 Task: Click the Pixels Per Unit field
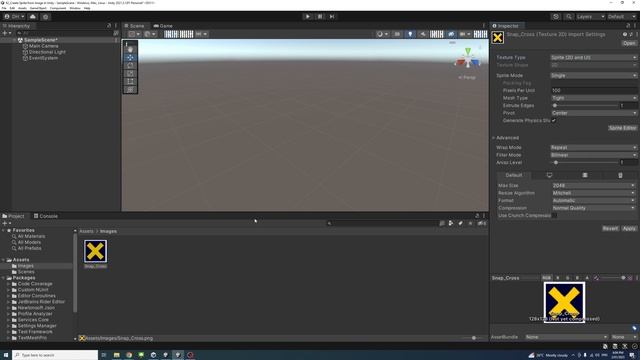pyautogui.click(x=593, y=91)
